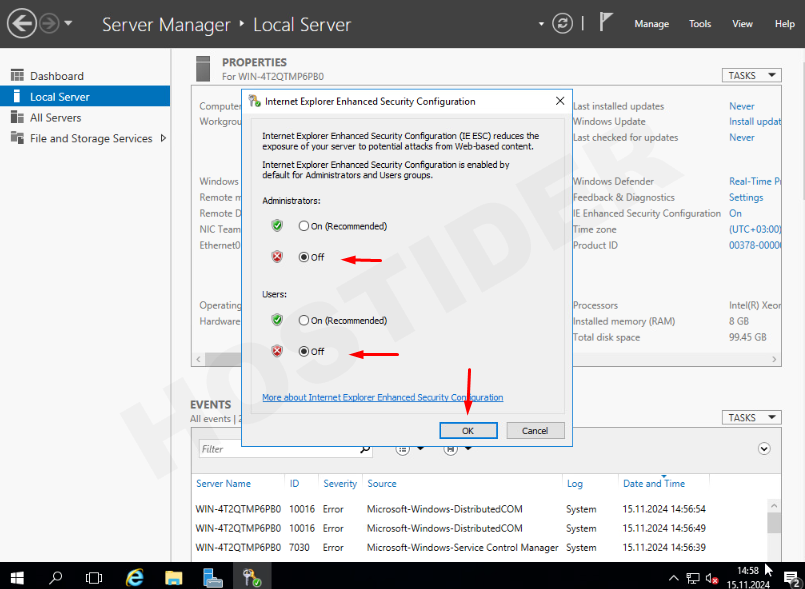The image size is (805, 589).
Task: Select On (Recommended) for Users
Action: click(304, 321)
